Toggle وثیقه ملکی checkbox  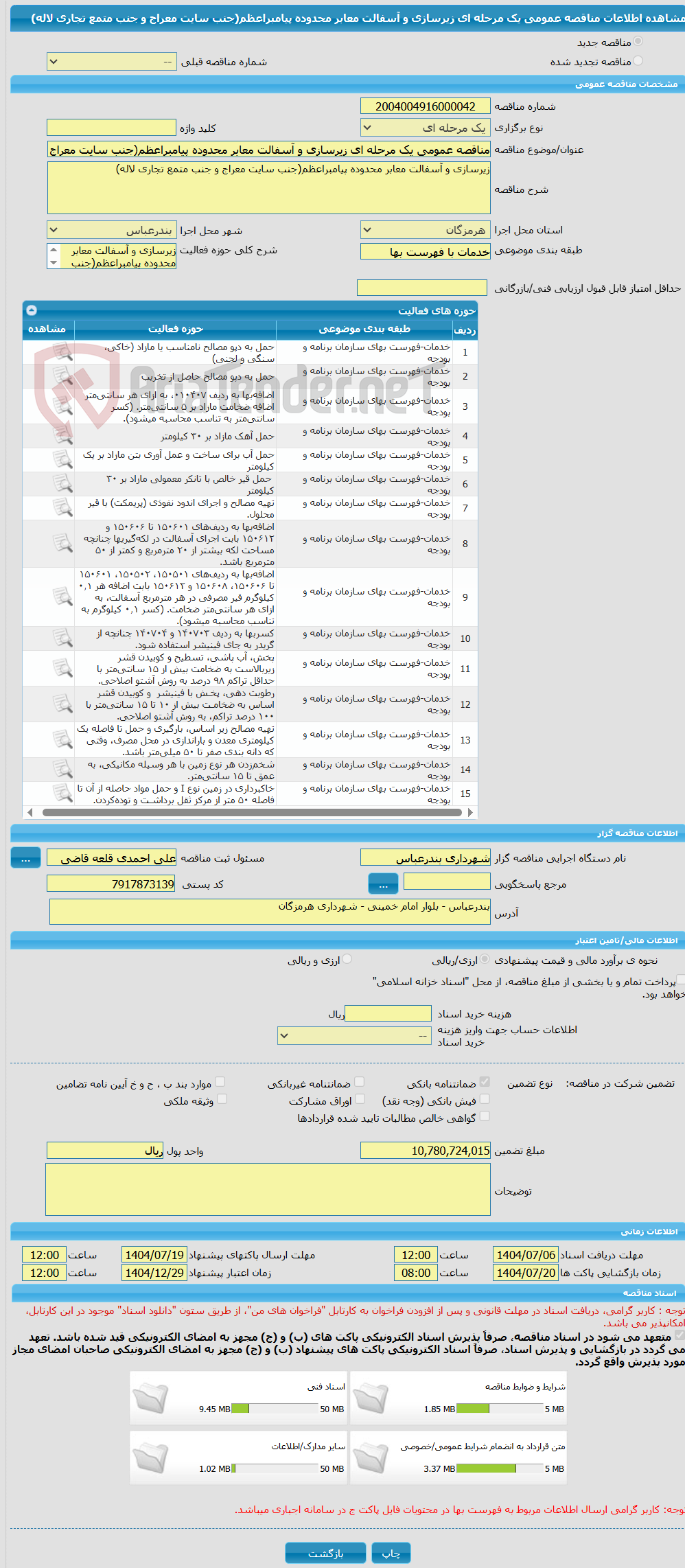[222, 1099]
